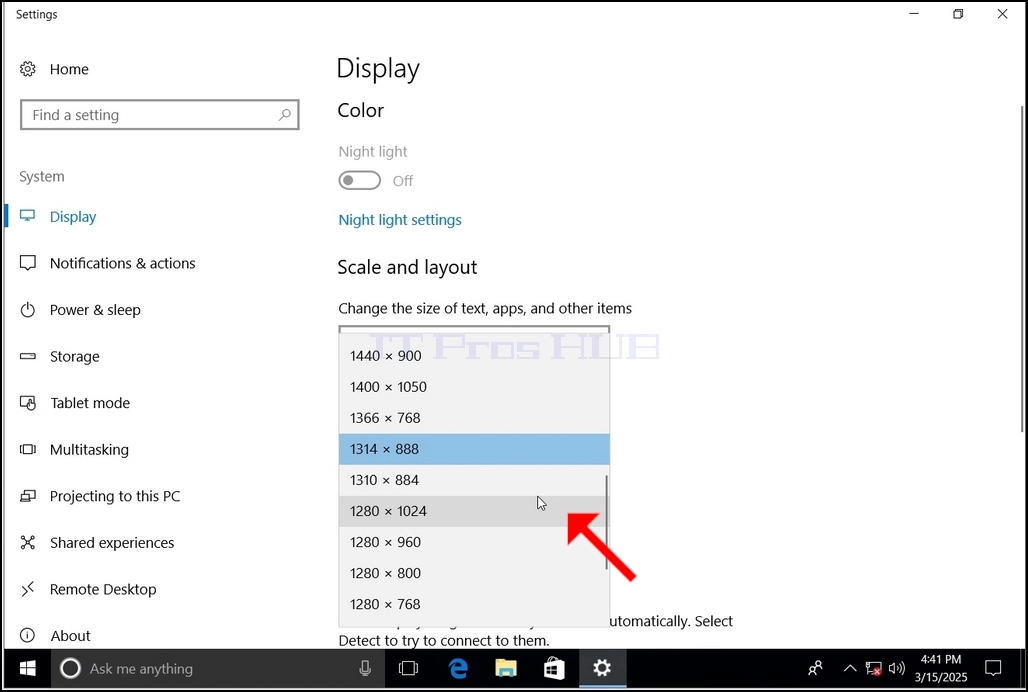This screenshot has height=692, width=1028.
Task: Click the Find a setting search box
Action: (159, 115)
